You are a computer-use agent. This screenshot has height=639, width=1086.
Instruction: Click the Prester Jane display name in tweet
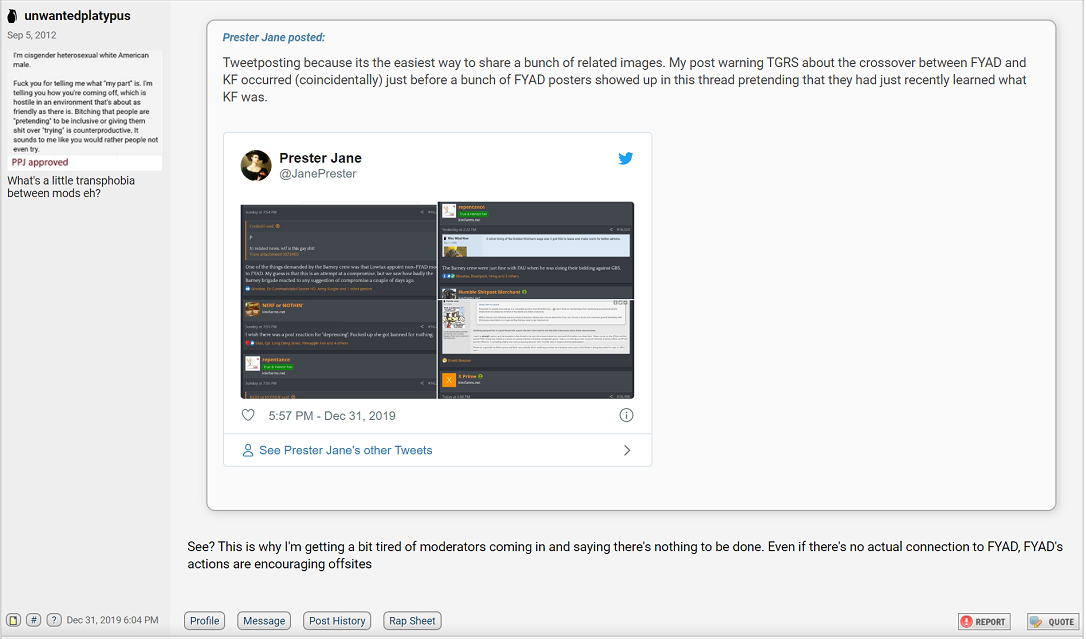[x=320, y=158]
